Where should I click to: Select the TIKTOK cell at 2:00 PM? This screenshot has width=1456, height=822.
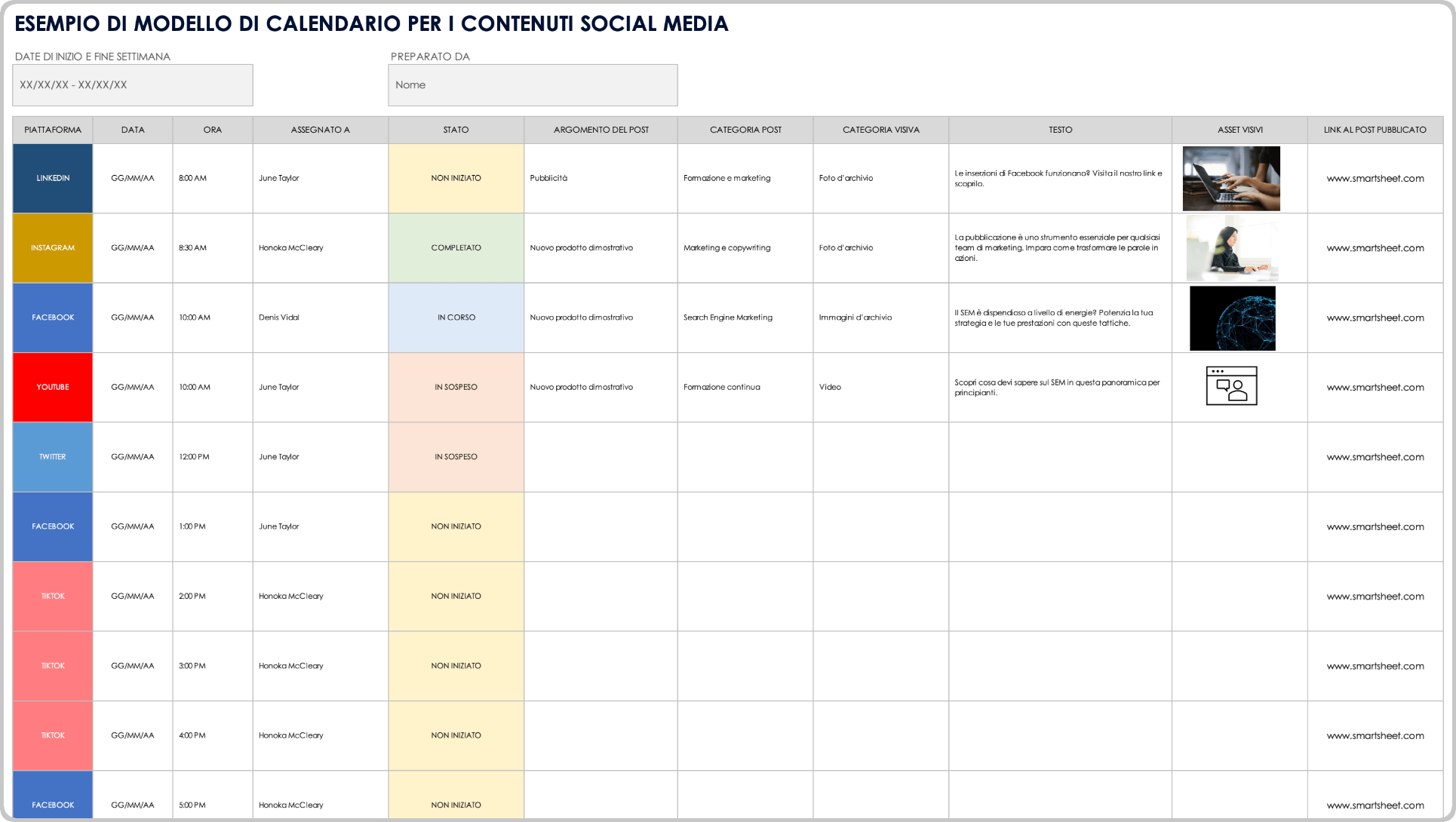click(x=53, y=597)
